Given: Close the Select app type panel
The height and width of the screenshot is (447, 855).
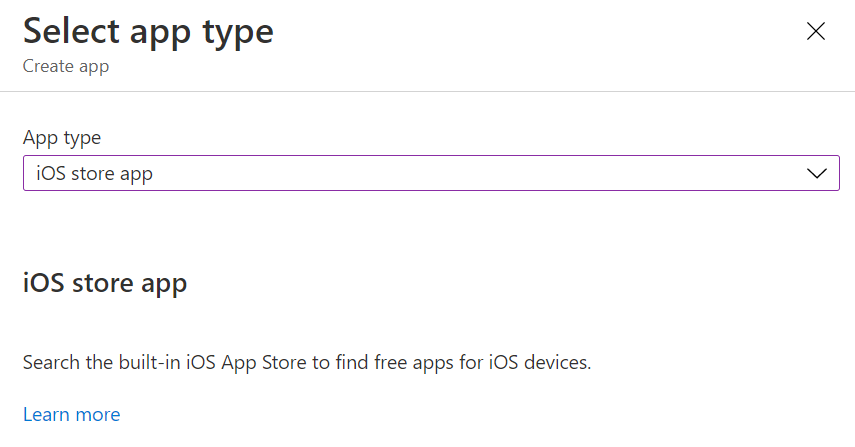Looking at the screenshot, I should (816, 31).
